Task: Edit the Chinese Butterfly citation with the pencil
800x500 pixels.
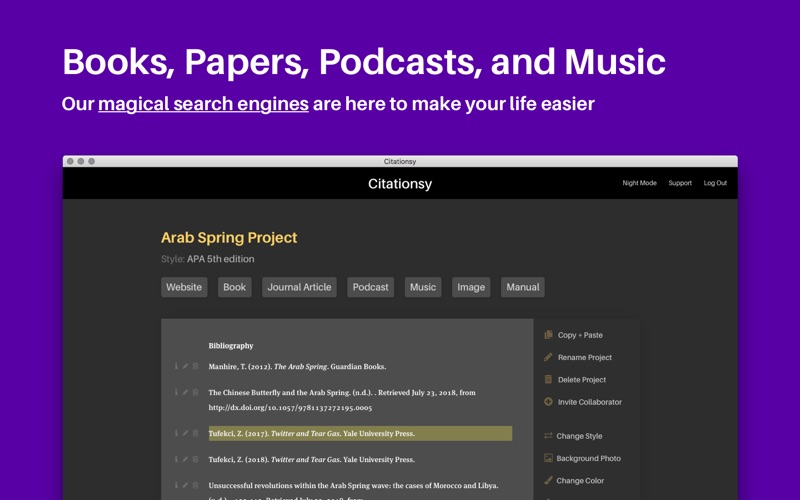Action: (x=185, y=392)
